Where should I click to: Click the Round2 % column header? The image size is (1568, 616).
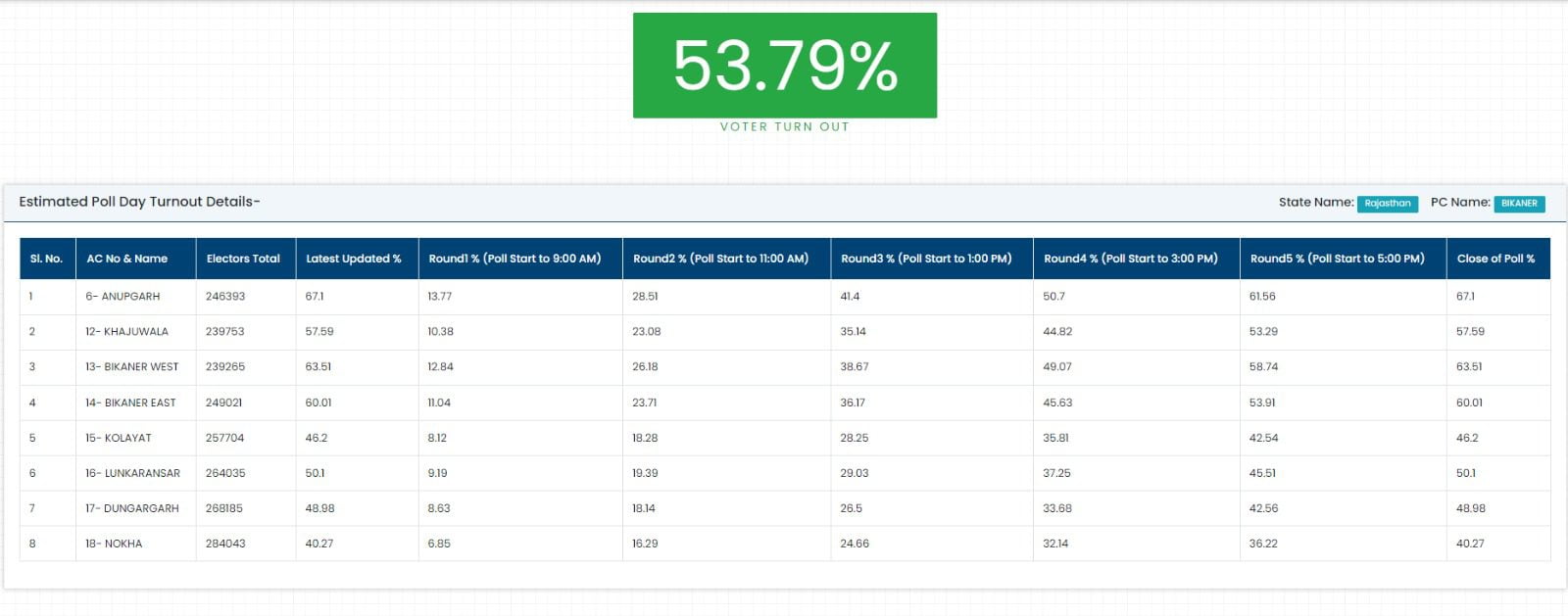[720, 259]
